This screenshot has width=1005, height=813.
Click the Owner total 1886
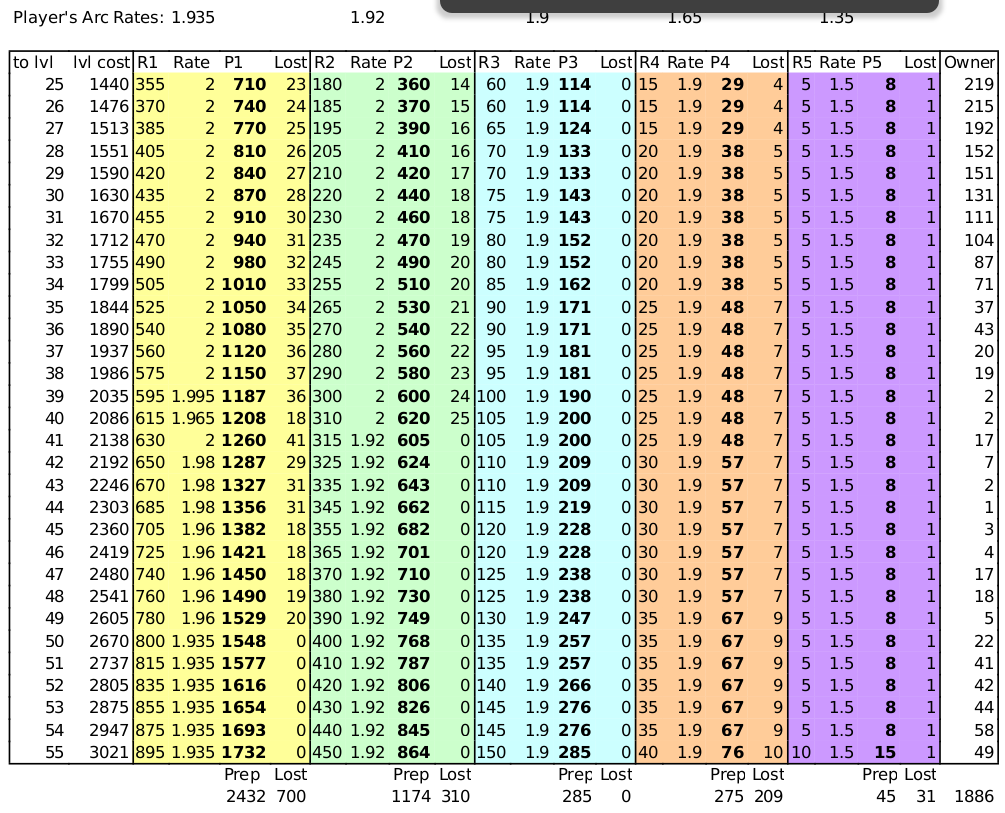[974, 796]
